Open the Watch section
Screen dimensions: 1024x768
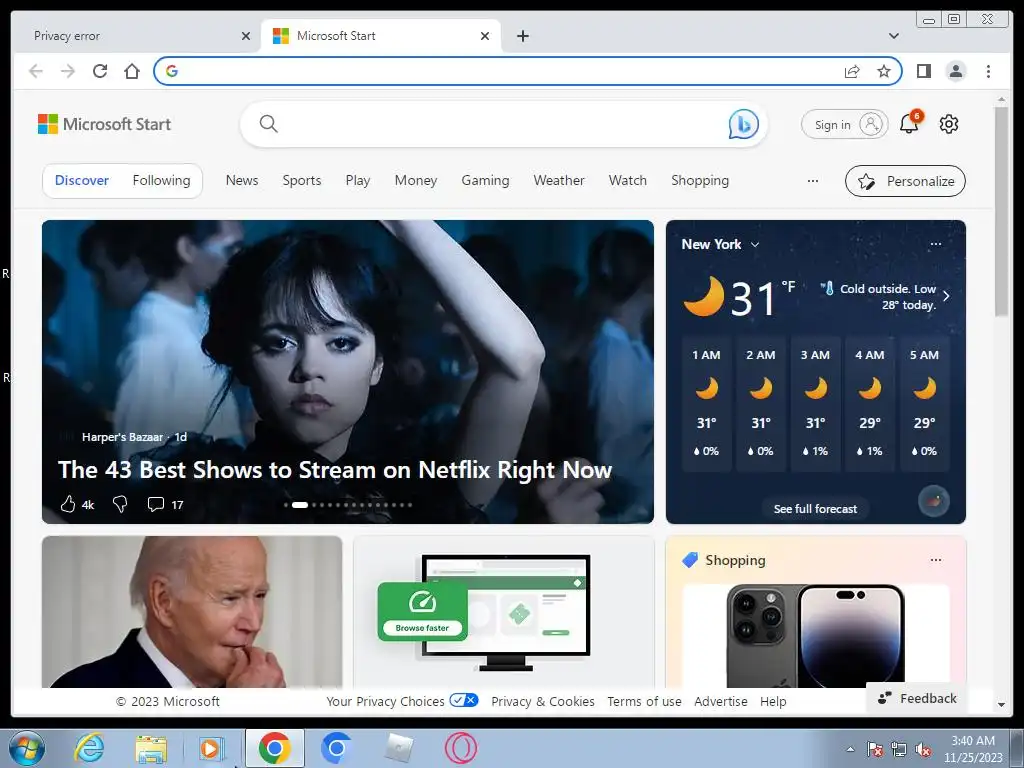(x=628, y=180)
